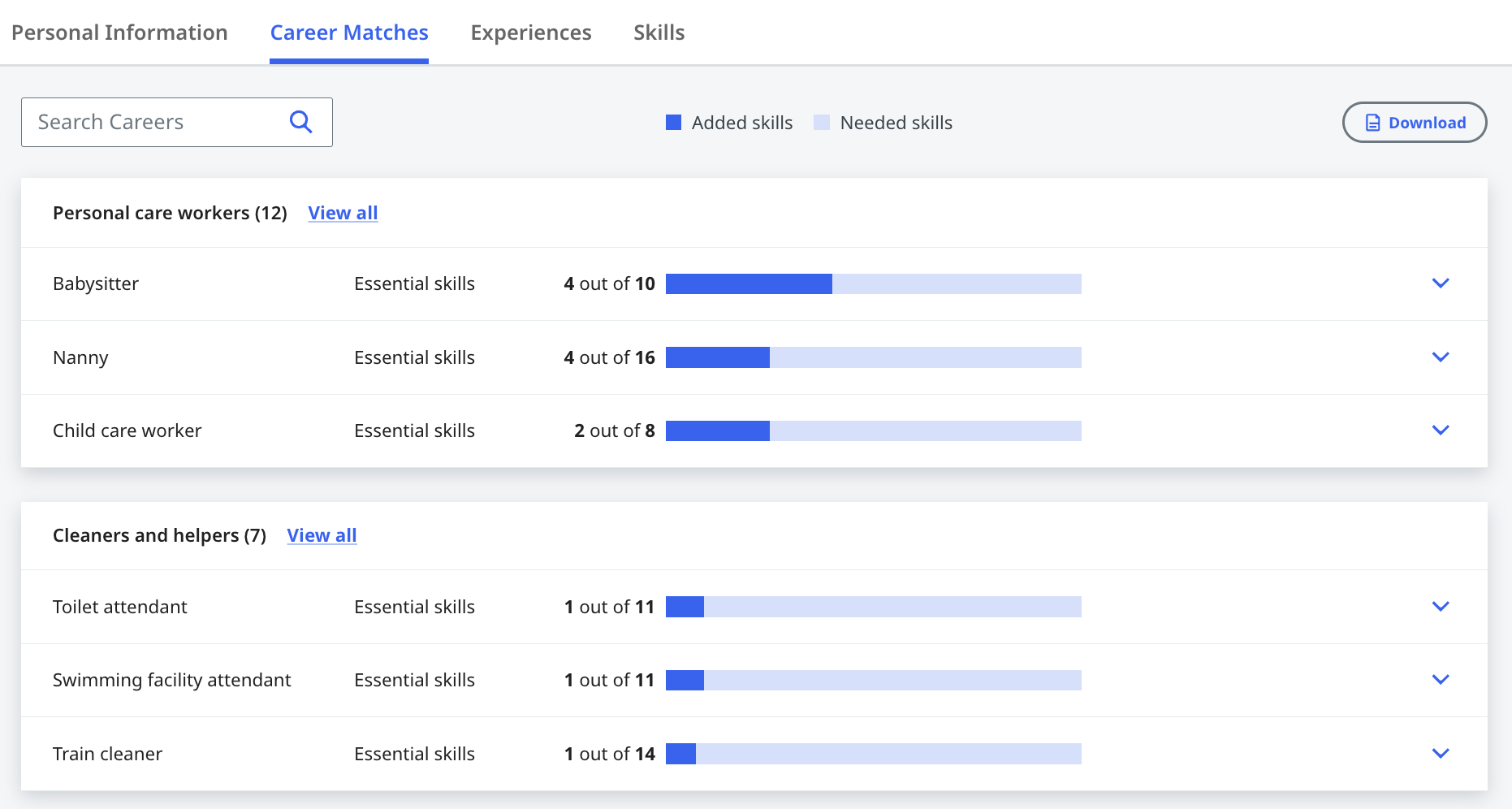This screenshot has height=809, width=1512.
Task: Select the Nanny career name
Action: pos(80,357)
